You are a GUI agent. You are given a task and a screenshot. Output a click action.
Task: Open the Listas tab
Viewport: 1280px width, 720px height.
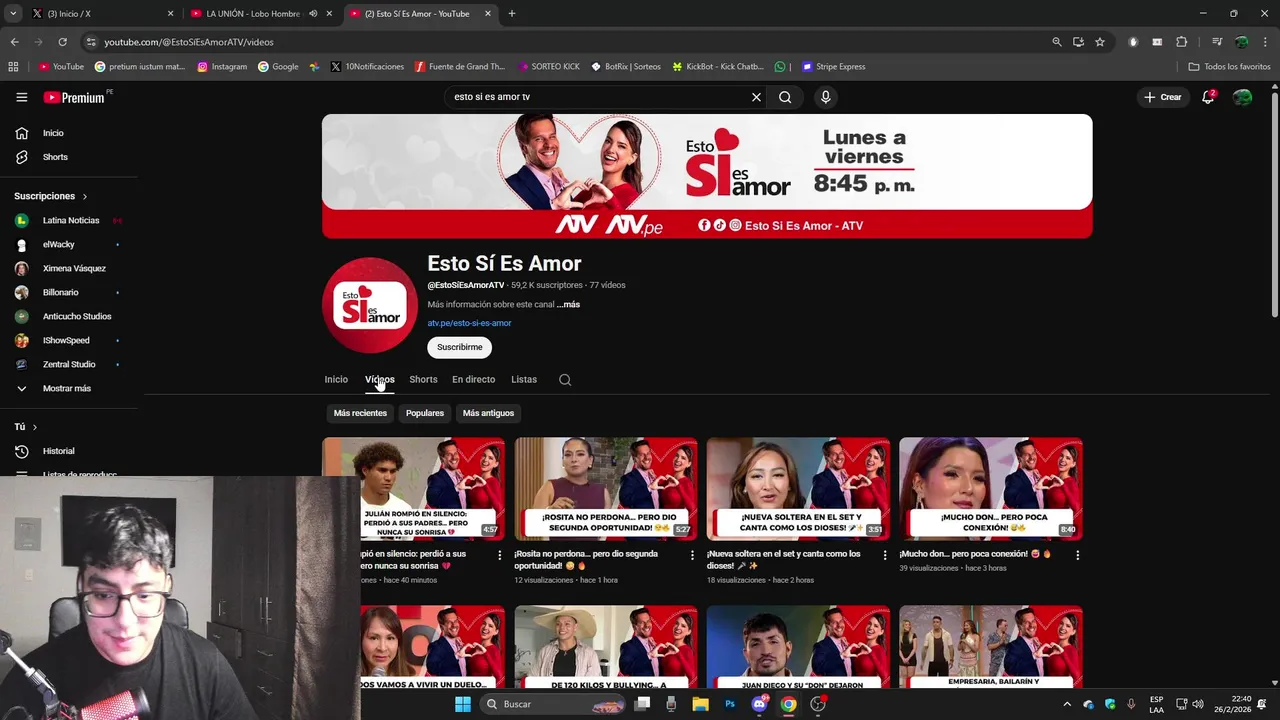[x=524, y=380]
